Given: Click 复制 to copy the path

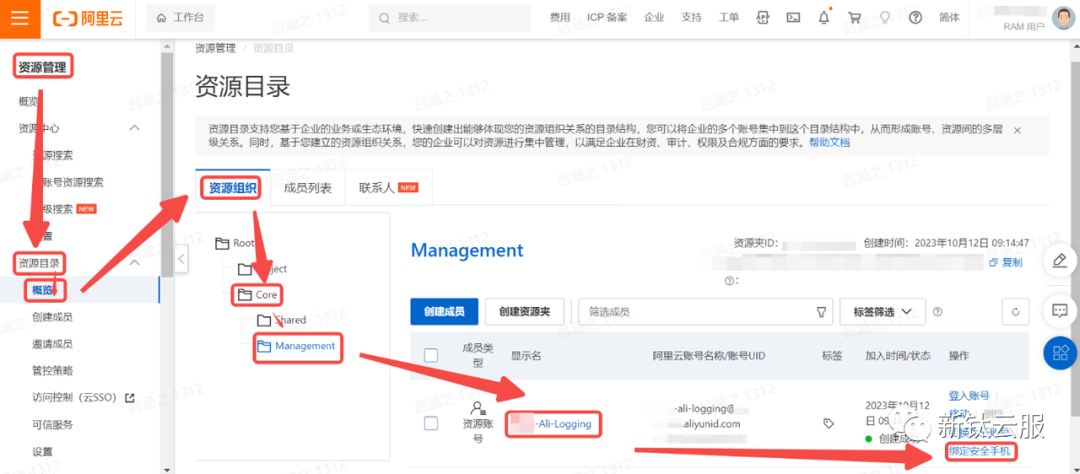Looking at the screenshot, I should click(x=1005, y=262).
